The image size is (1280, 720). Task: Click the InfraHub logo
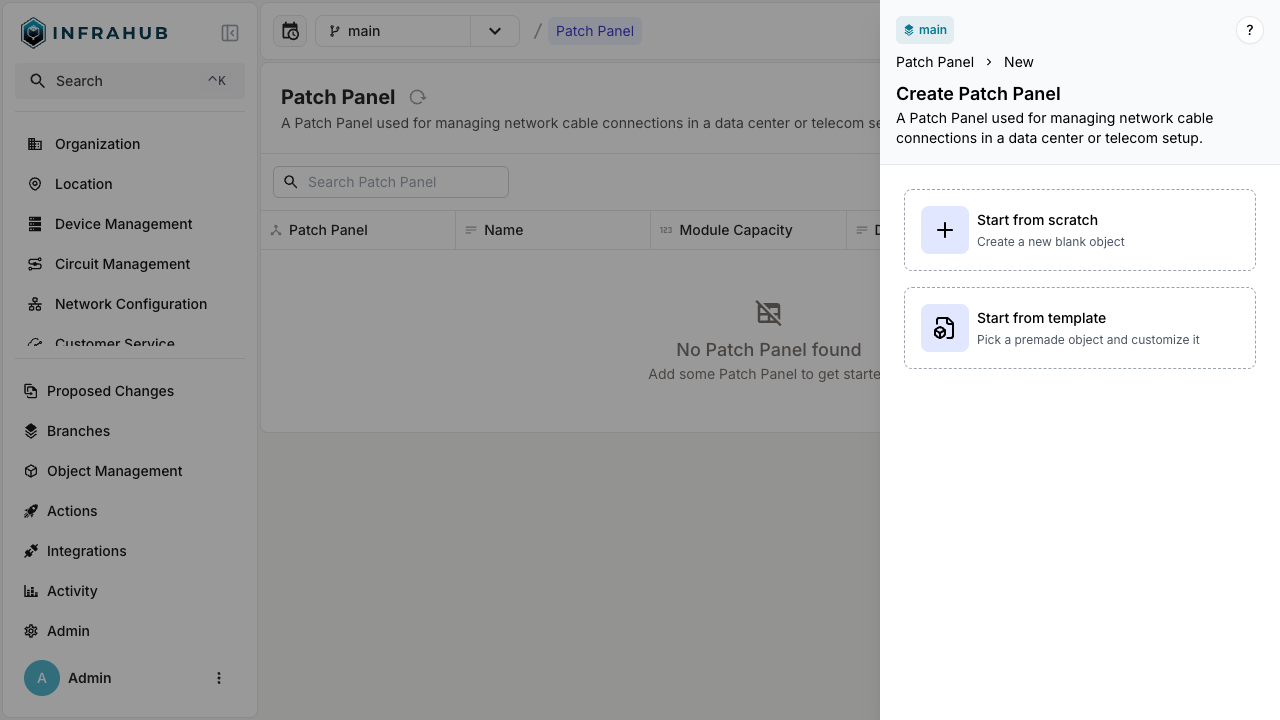point(94,33)
